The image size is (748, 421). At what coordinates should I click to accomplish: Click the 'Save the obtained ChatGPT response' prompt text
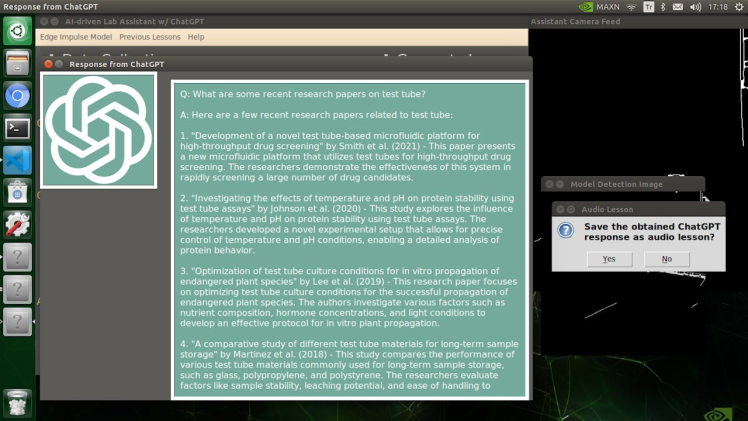point(652,232)
